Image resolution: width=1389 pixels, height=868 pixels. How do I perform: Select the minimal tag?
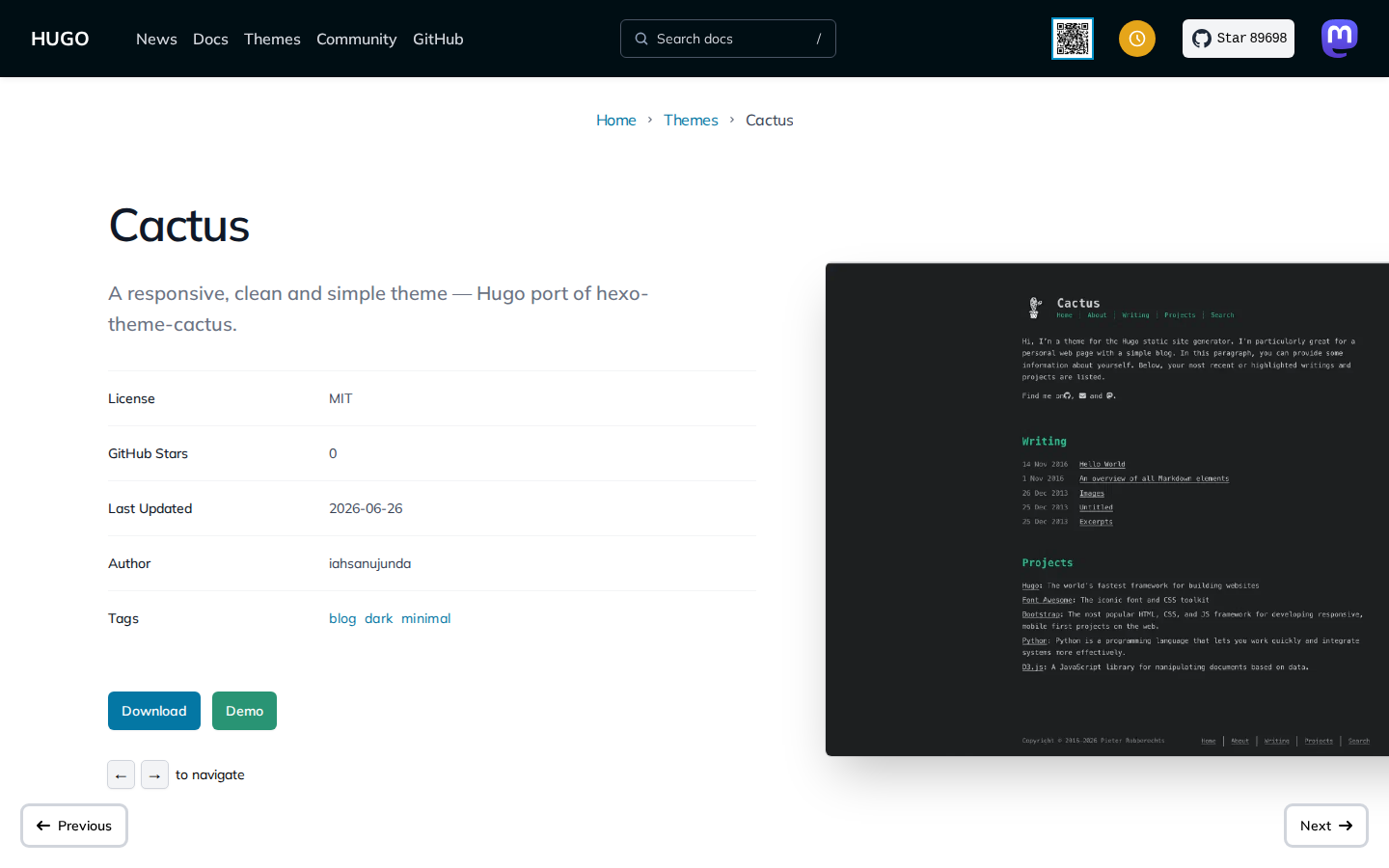[426, 618]
